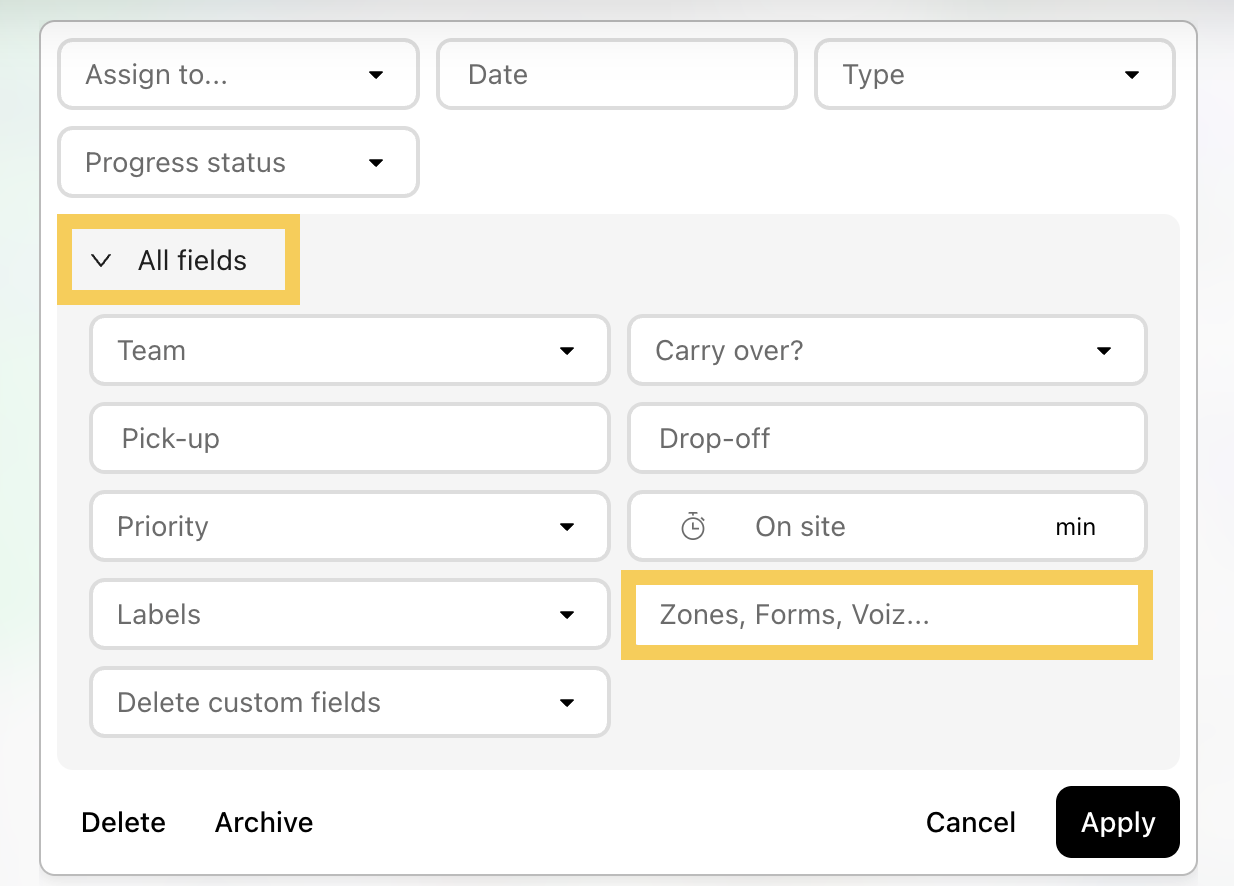The image size is (1234, 886).
Task: Open the Progress status dropdown
Action: (x=238, y=162)
